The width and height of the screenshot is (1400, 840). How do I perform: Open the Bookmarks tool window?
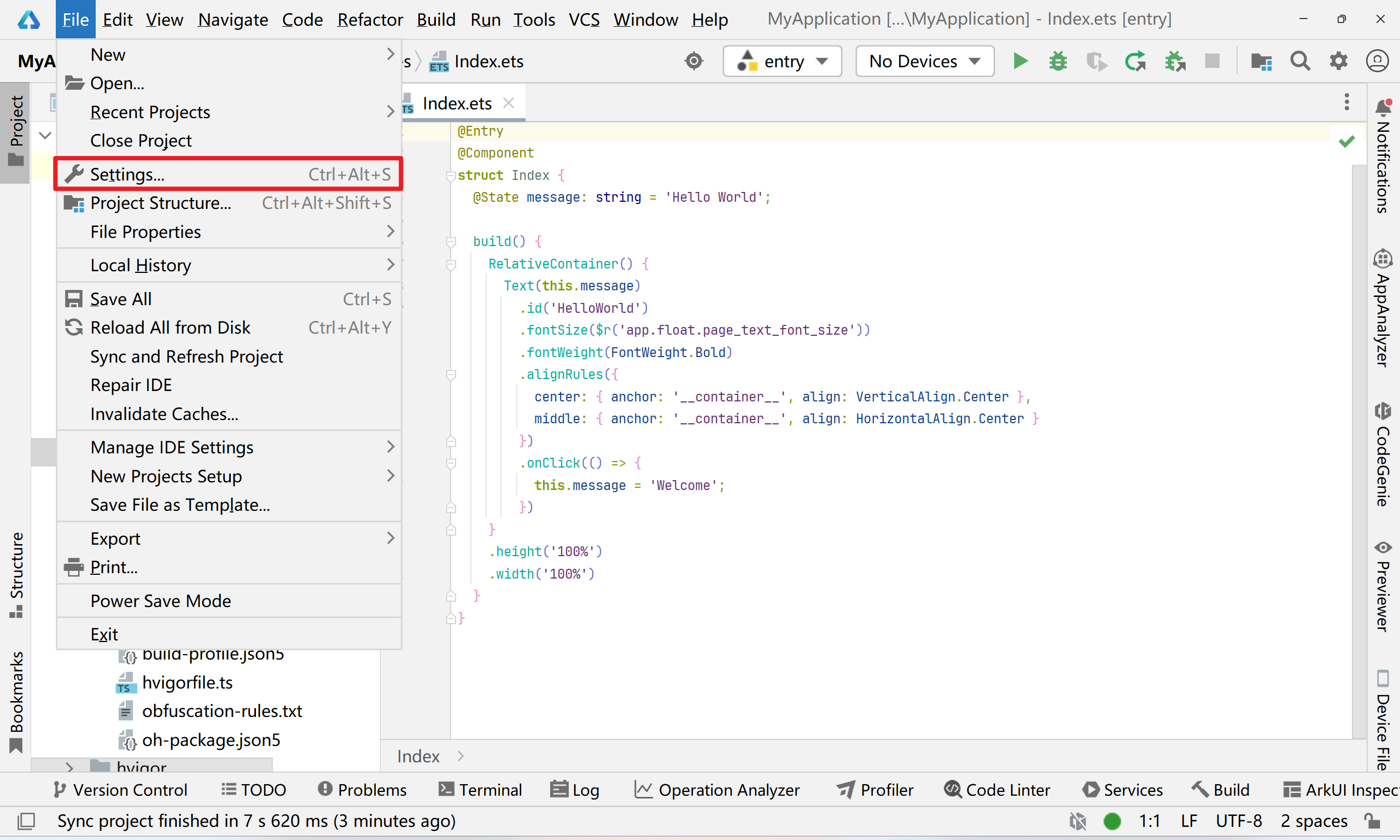(16, 702)
